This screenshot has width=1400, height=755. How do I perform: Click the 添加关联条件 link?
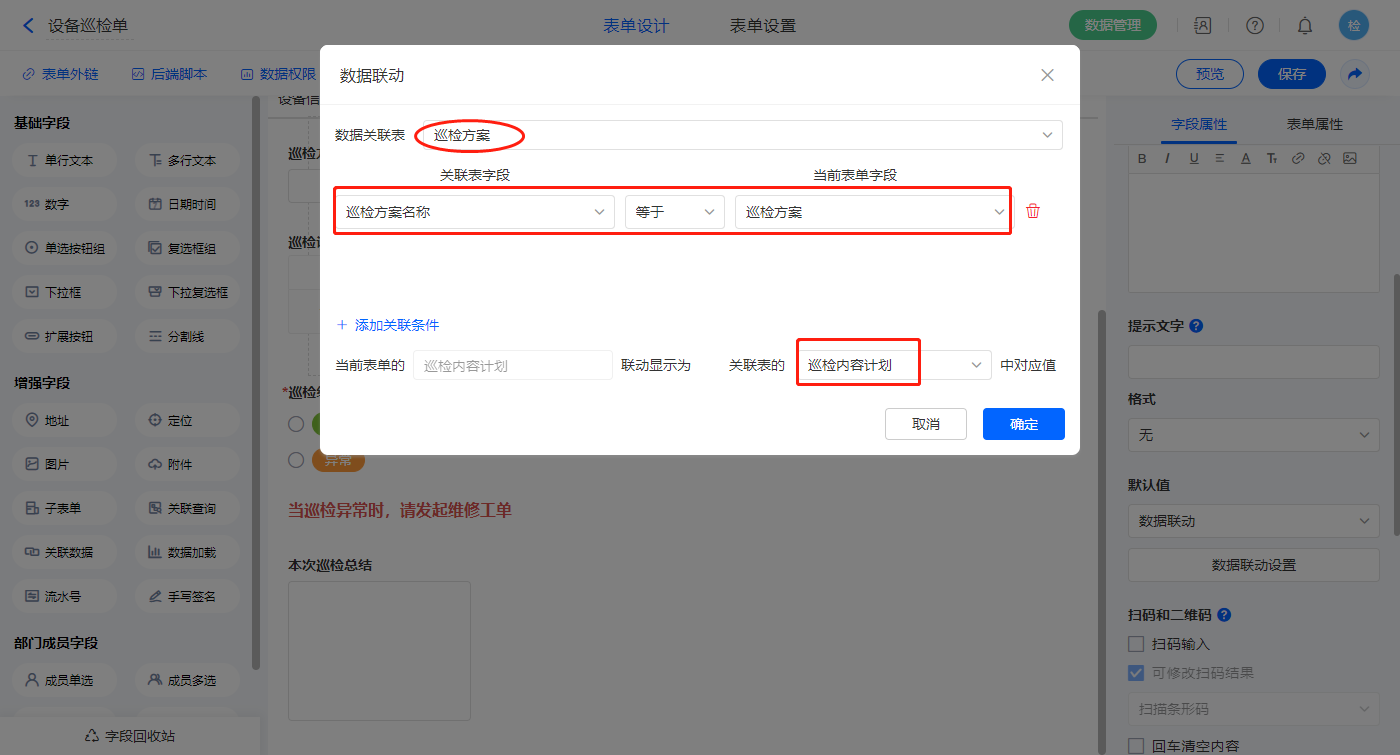click(388, 325)
